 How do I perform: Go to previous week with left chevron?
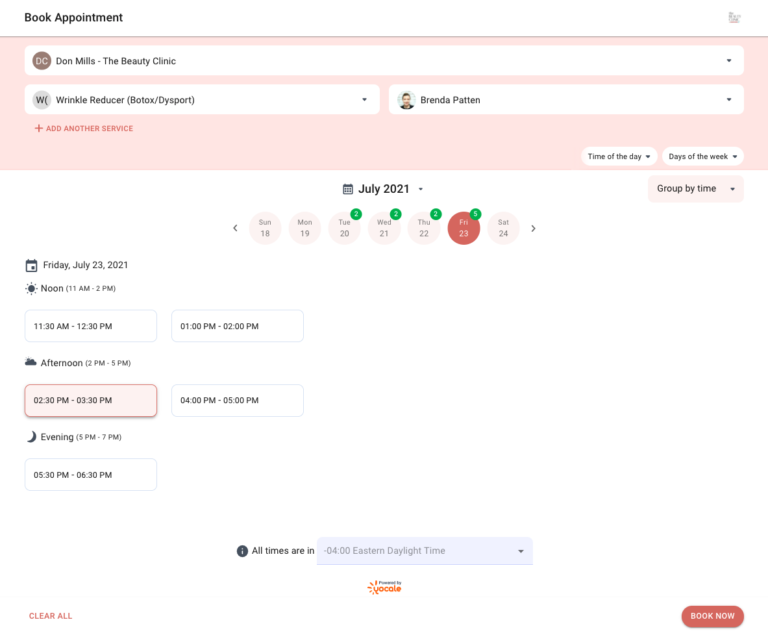[x=235, y=228]
